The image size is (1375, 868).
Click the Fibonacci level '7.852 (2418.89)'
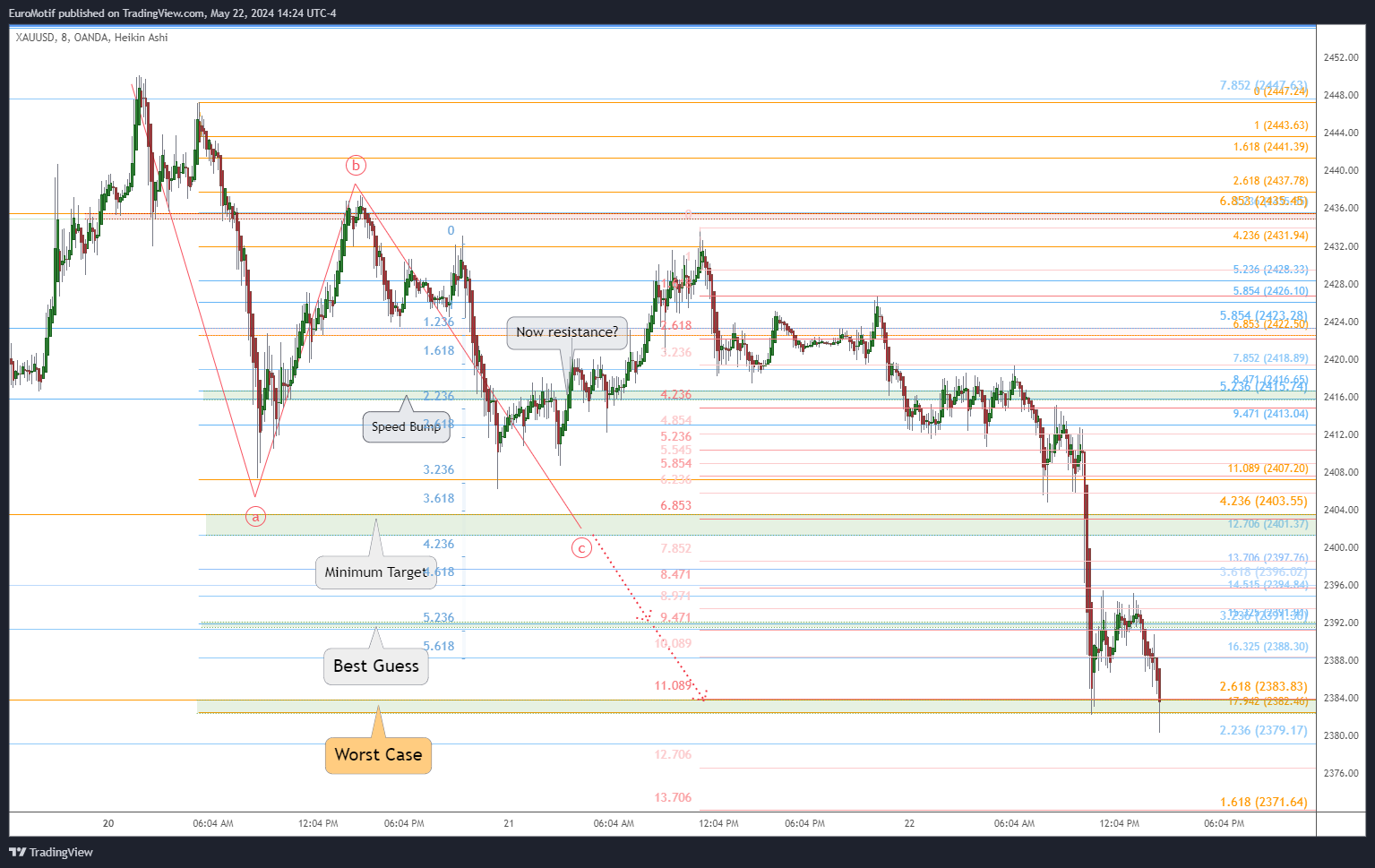pos(1270,358)
